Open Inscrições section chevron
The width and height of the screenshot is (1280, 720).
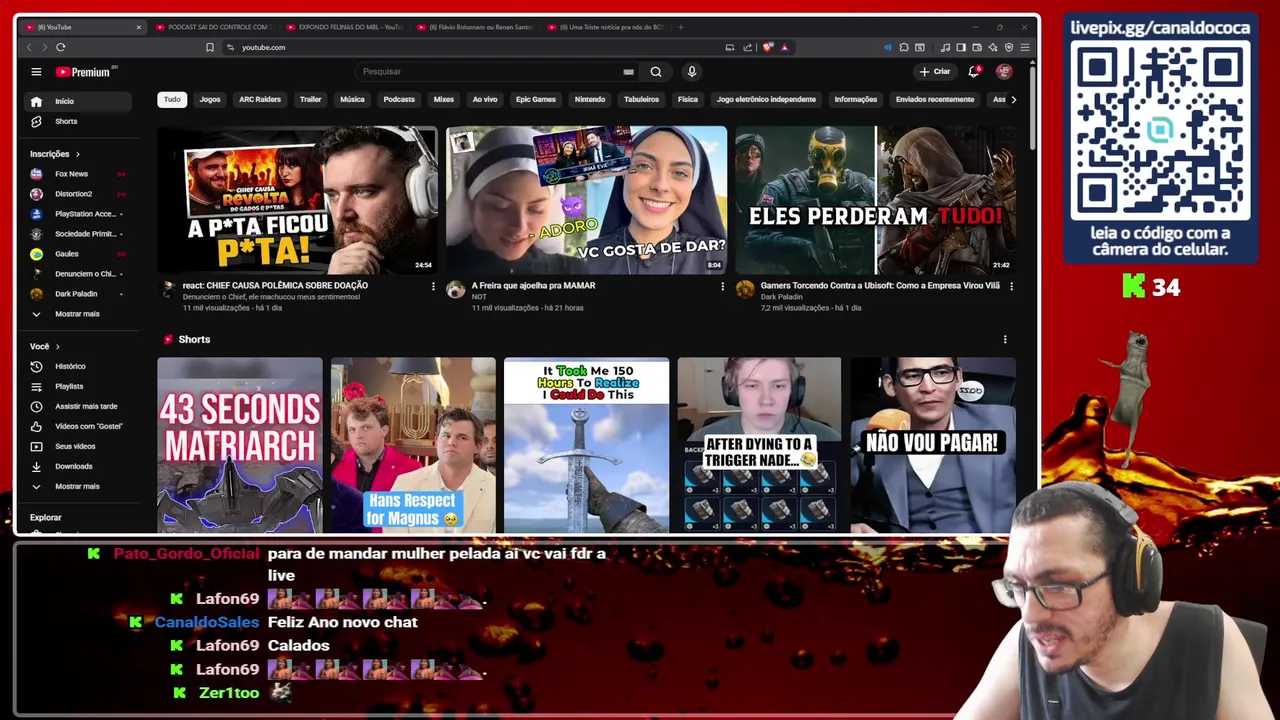(x=77, y=154)
